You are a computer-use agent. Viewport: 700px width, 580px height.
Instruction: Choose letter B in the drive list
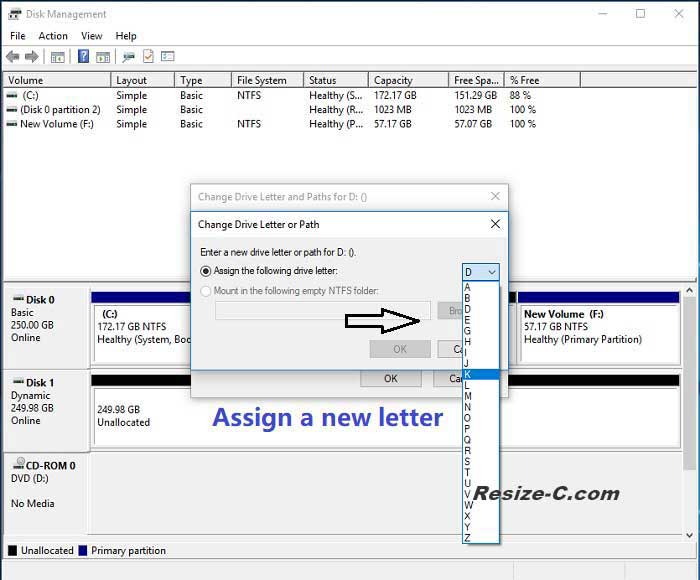(480, 298)
